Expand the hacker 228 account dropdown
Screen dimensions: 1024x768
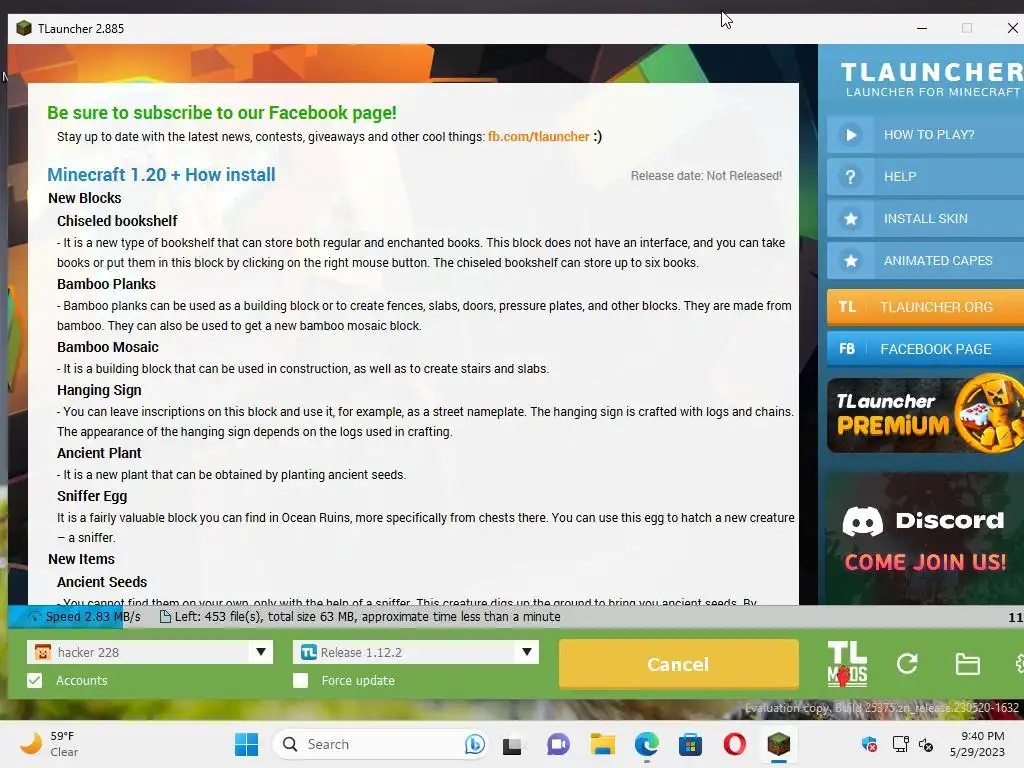[x=261, y=652]
